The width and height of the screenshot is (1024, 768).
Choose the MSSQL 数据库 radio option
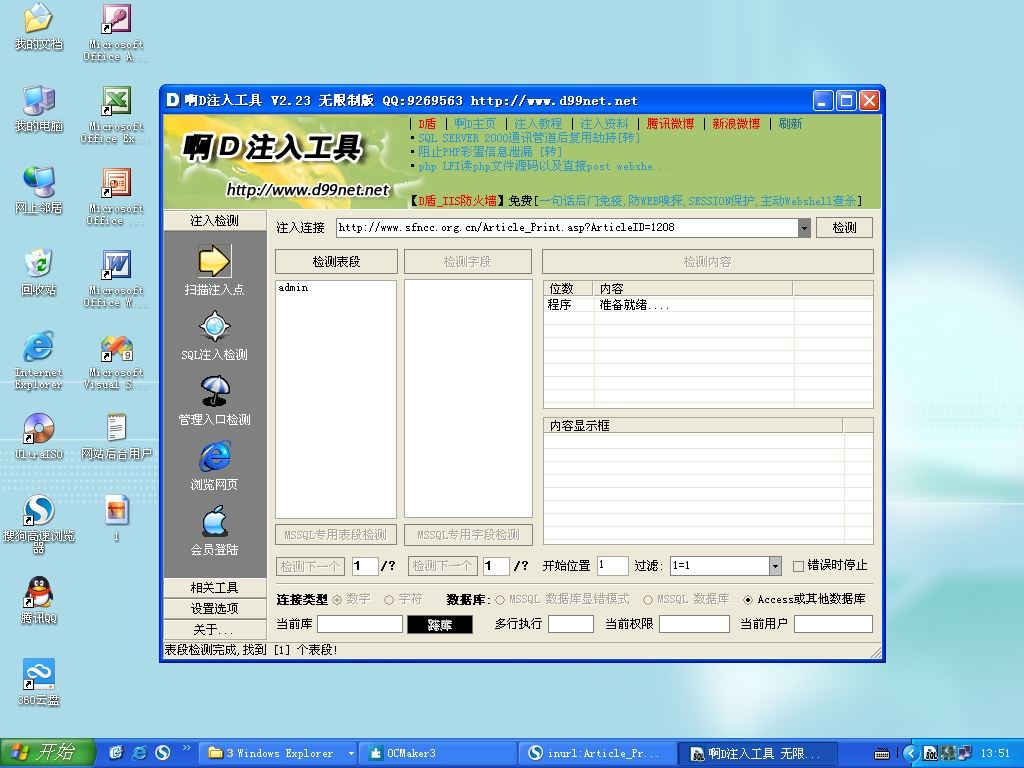click(648, 600)
